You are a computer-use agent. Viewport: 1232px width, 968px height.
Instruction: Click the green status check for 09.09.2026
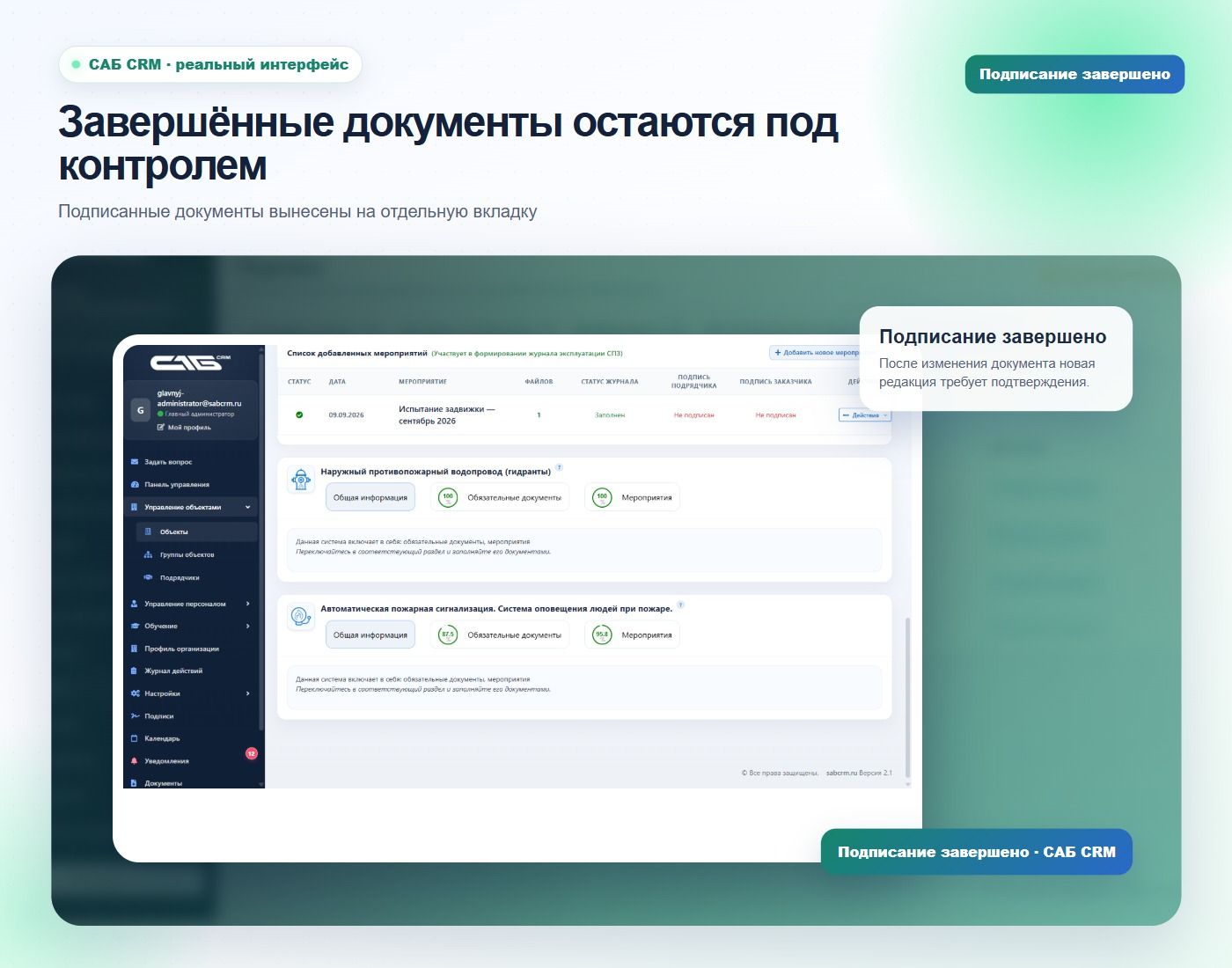point(299,414)
